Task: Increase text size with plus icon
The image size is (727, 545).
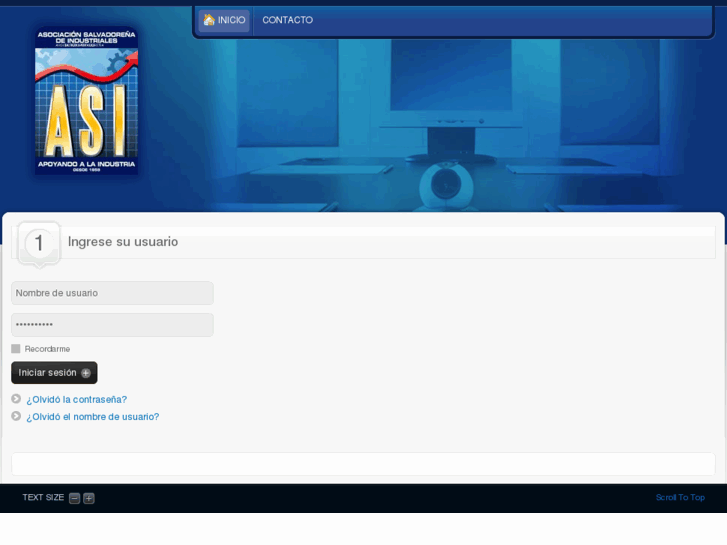Action: click(x=89, y=498)
